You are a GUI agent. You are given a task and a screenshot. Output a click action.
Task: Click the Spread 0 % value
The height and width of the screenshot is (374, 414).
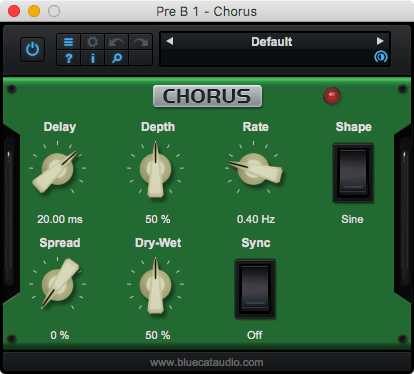pos(60,335)
